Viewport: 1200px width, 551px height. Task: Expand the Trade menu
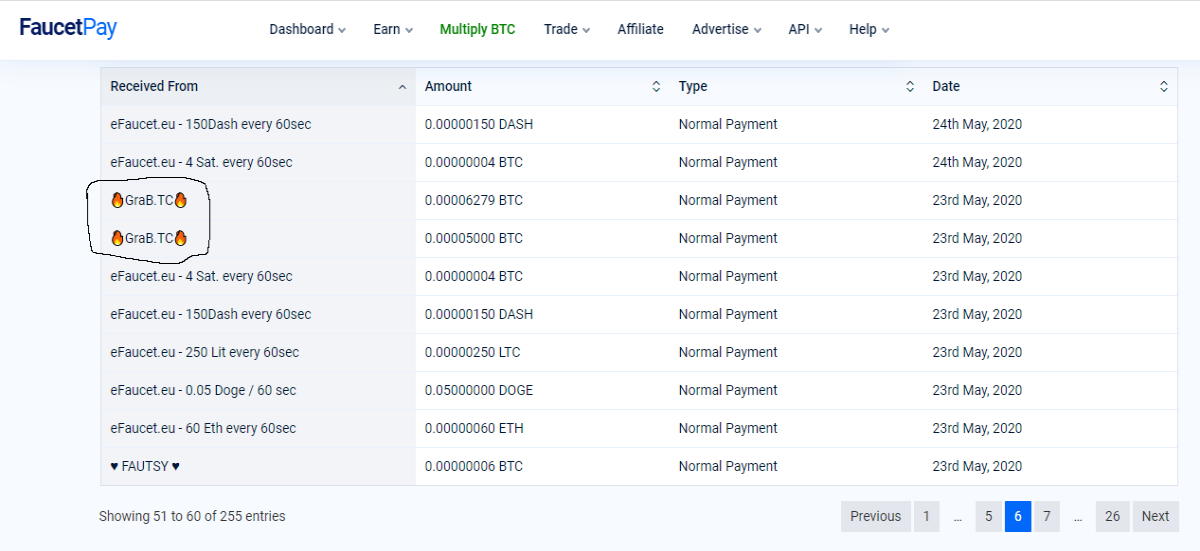tap(567, 29)
